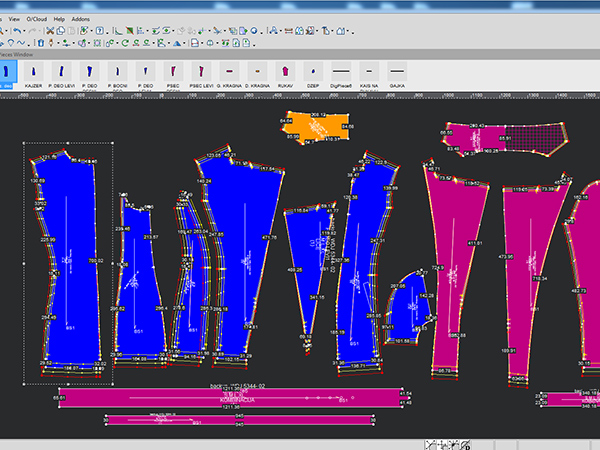Click the Copy icon next to scissors
Screen dimensions: 600x450
(61, 31)
